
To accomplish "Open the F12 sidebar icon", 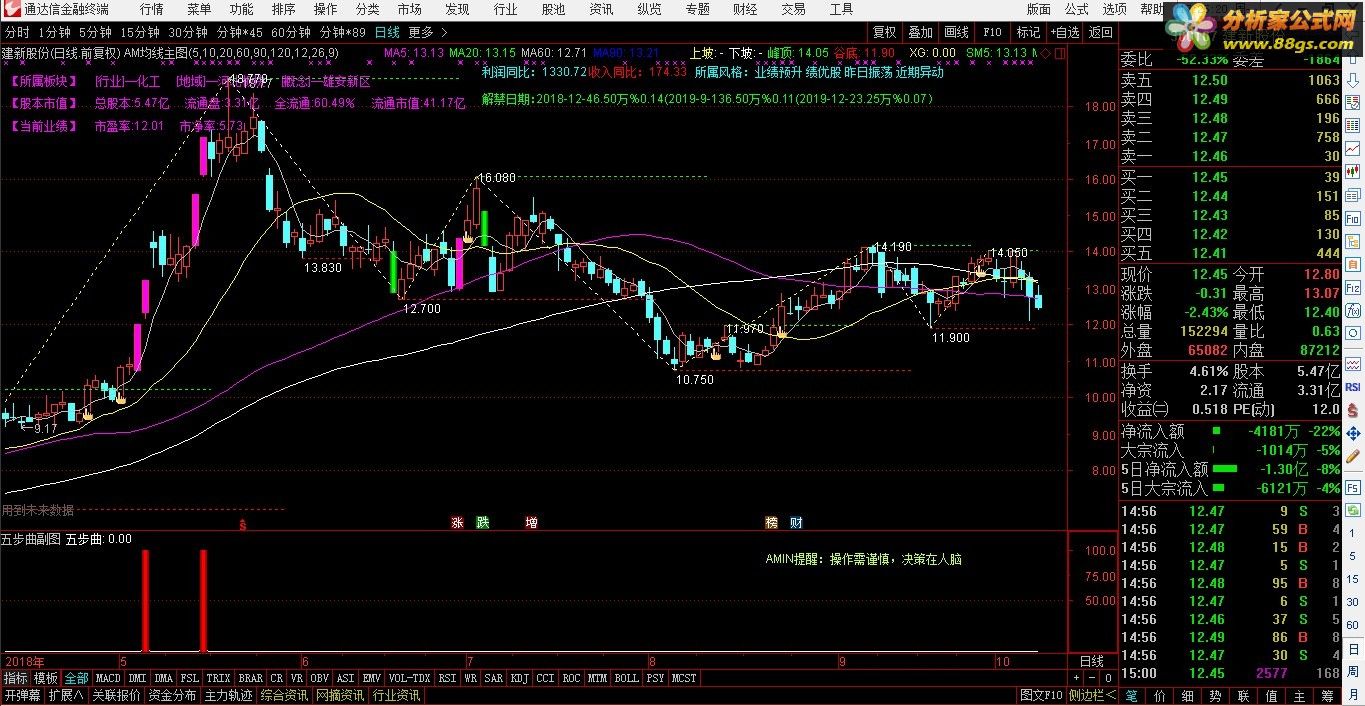I will click(1353, 288).
